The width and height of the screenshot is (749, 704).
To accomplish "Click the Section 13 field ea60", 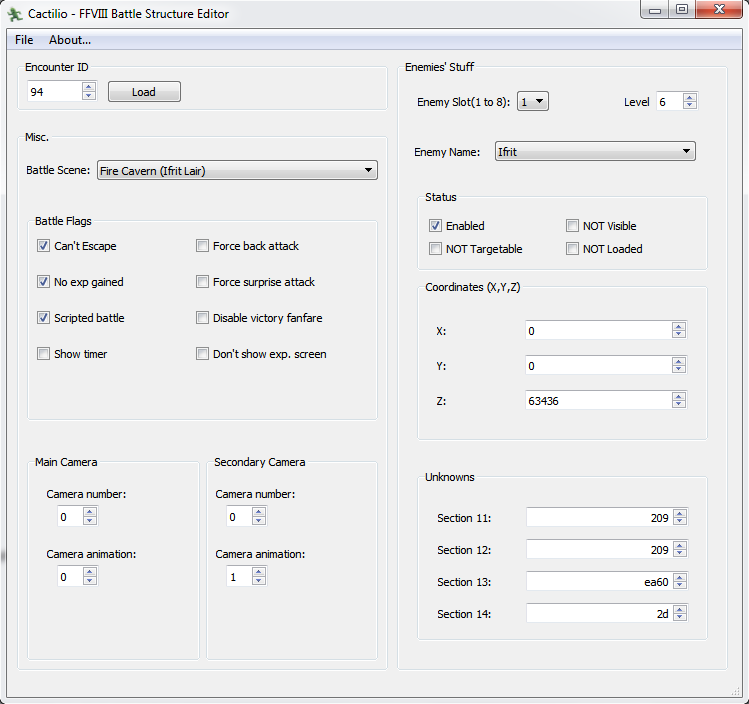I will pyautogui.click(x=599, y=581).
